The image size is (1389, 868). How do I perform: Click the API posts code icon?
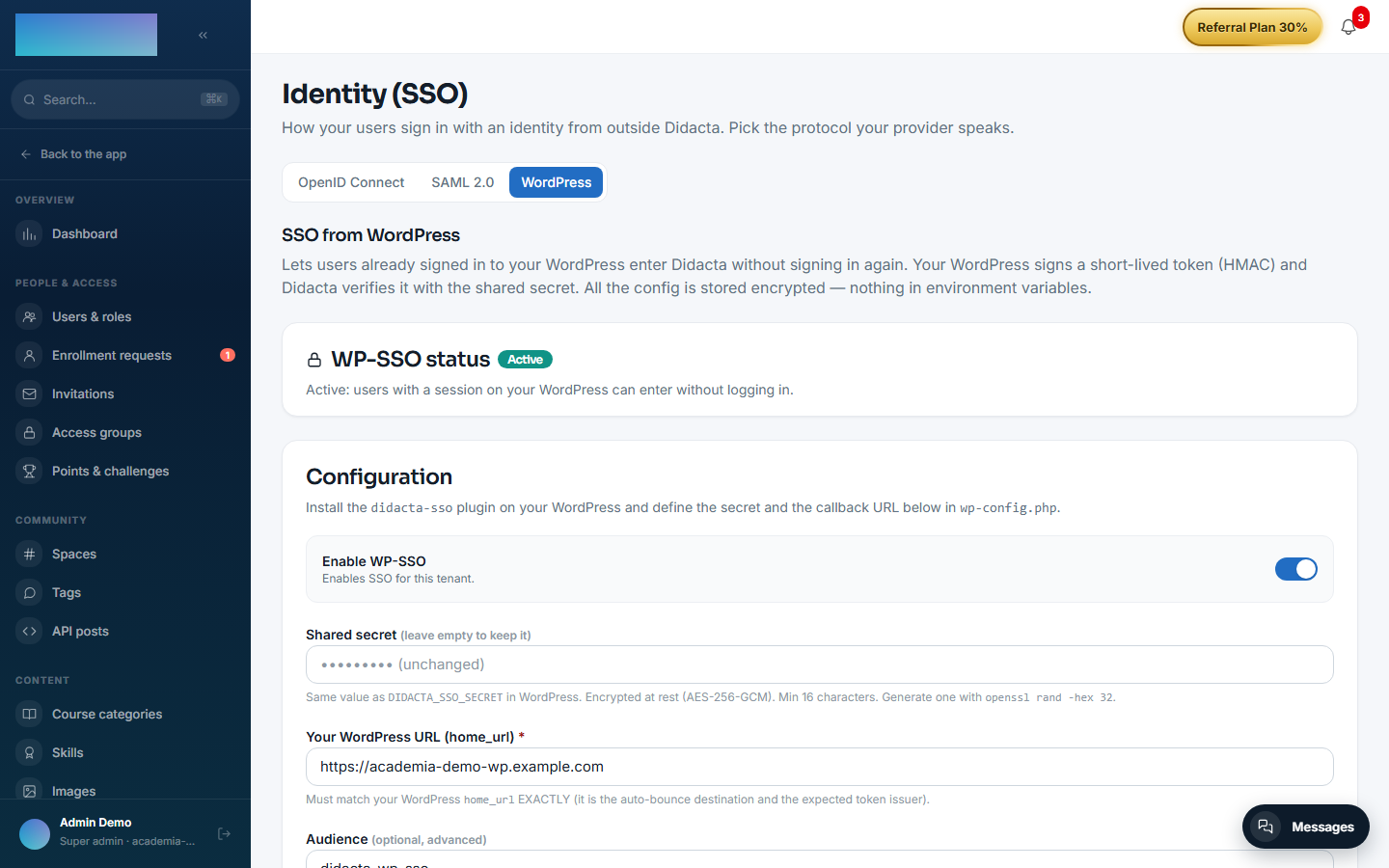click(x=30, y=632)
